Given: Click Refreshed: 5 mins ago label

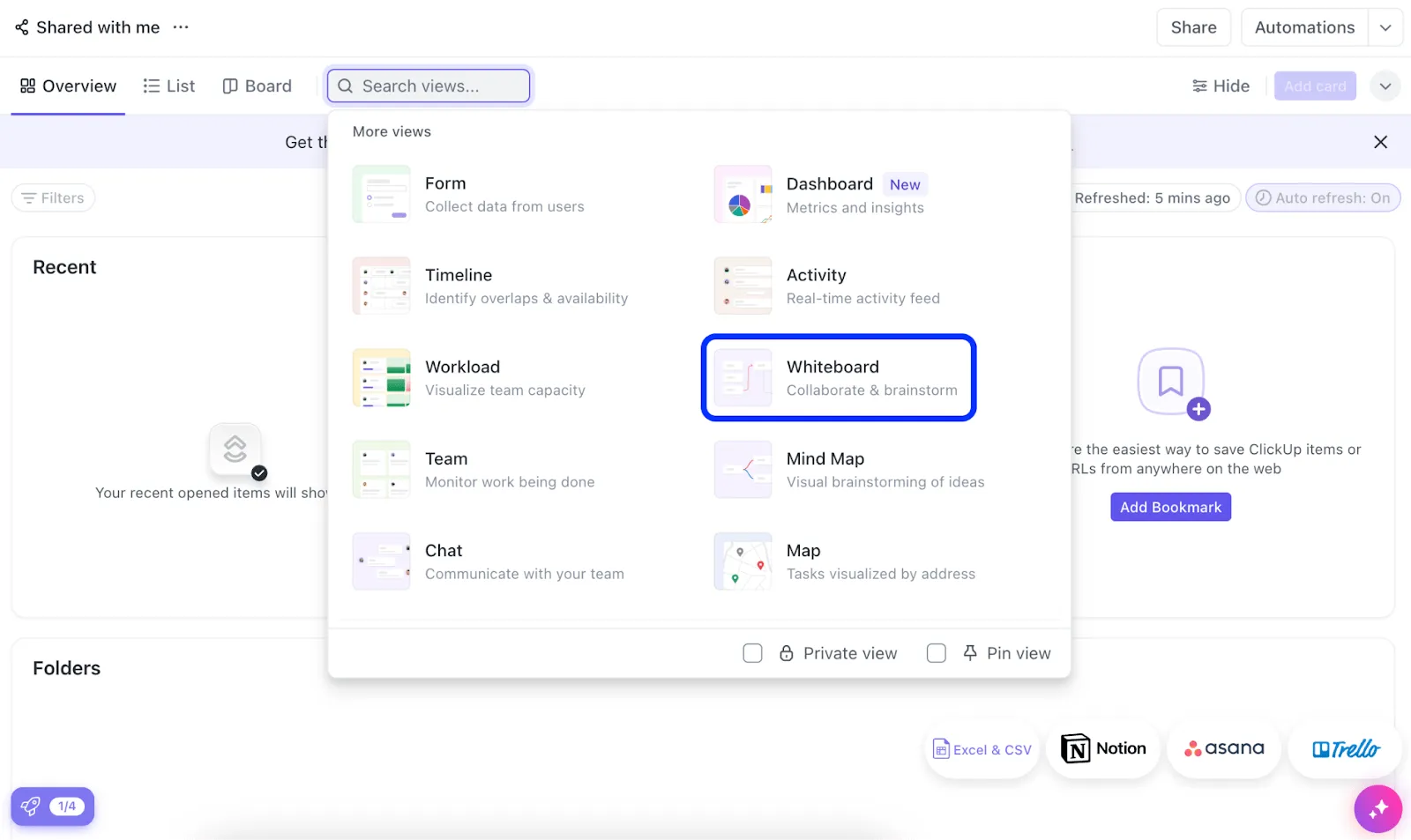Looking at the screenshot, I should (x=1152, y=197).
